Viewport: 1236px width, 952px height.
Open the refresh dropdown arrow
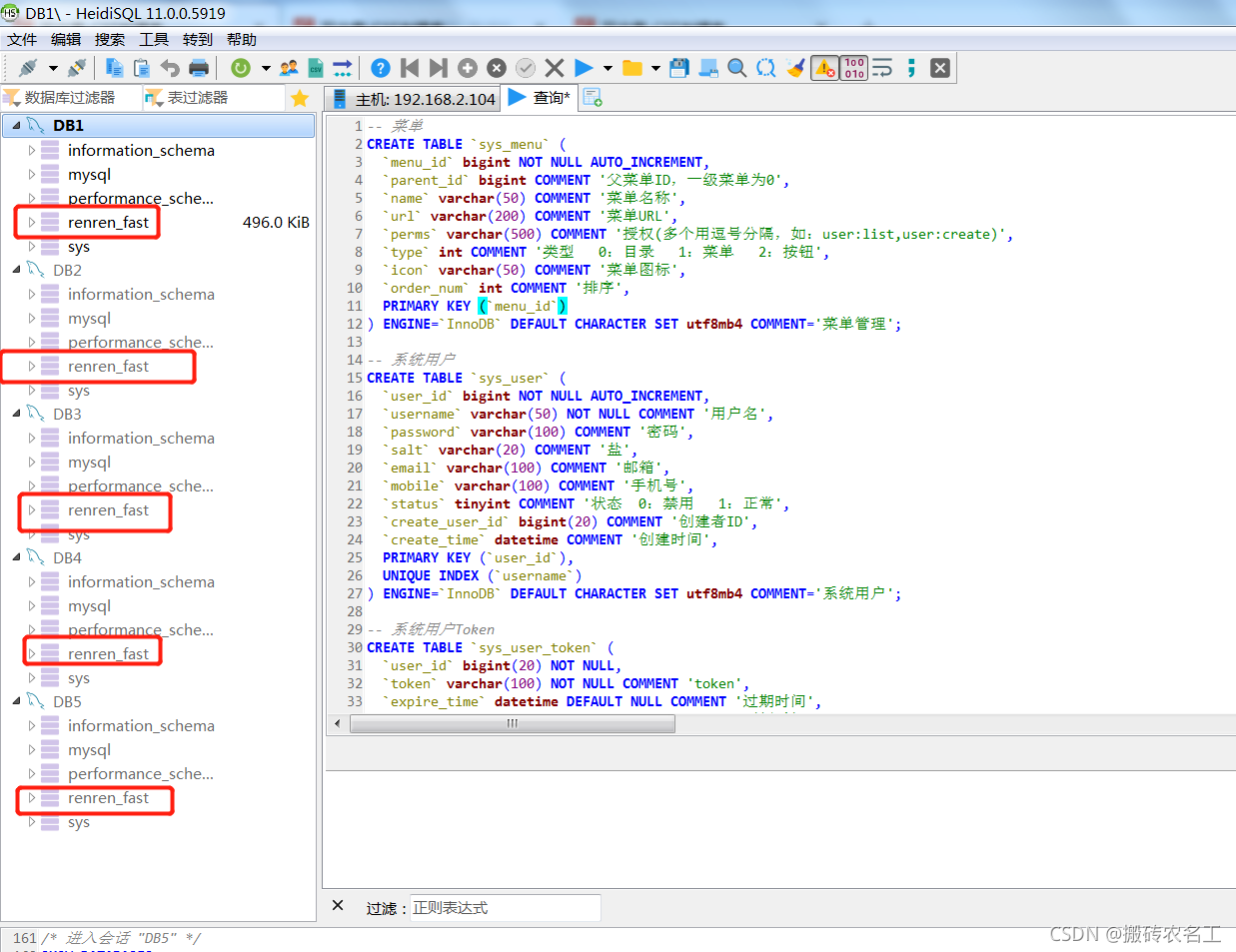point(266,68)
